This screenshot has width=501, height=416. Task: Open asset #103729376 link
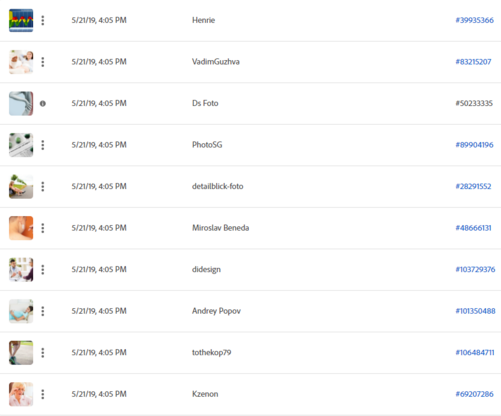475,270
